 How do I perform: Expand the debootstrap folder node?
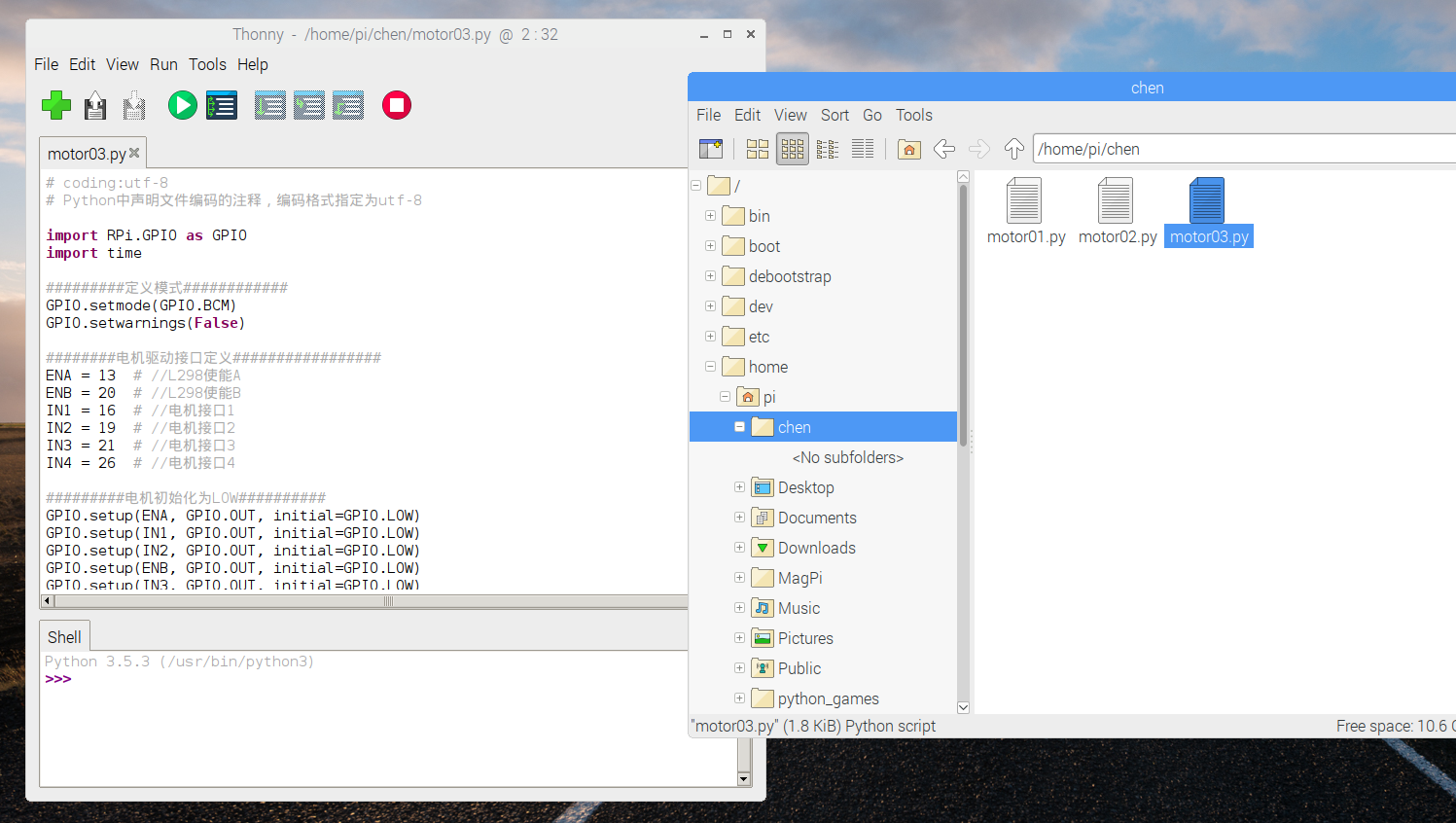click(x=710, y=275)
